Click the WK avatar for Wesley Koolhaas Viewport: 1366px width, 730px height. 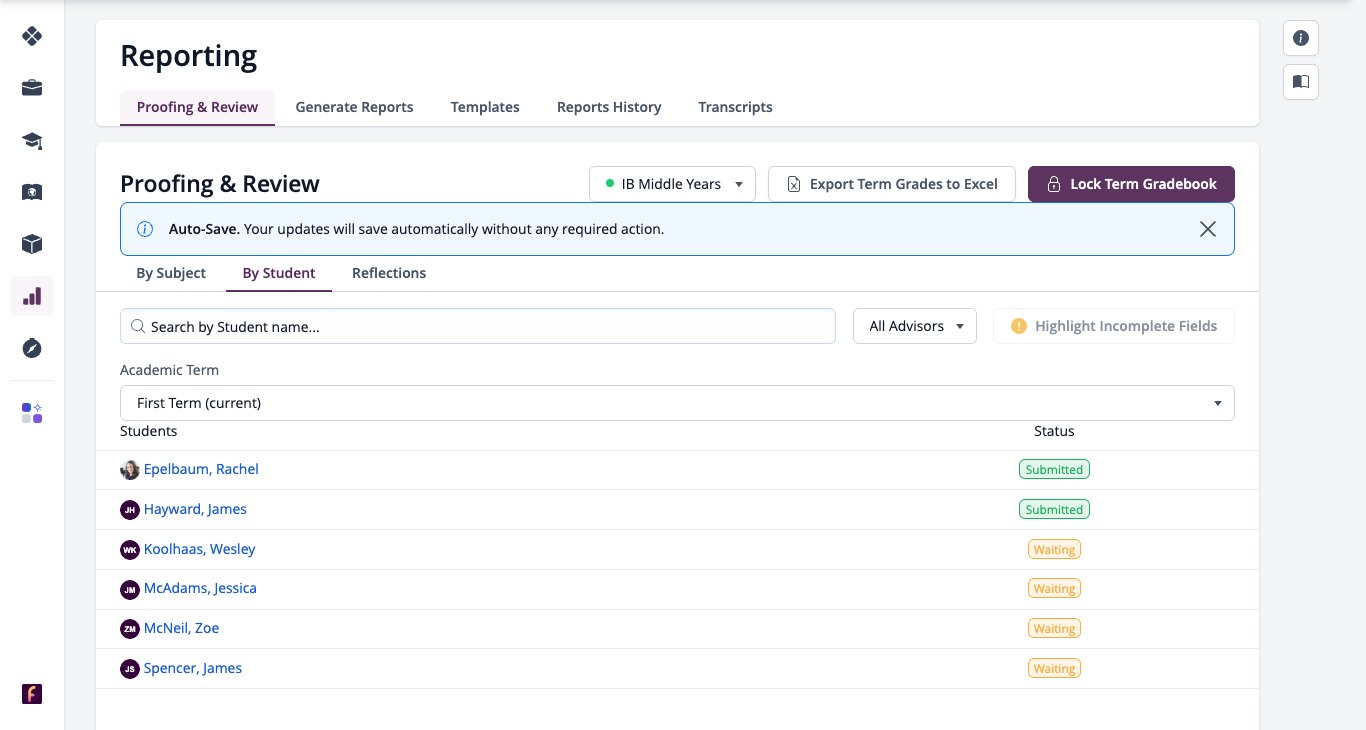click(x=130, y=550)
